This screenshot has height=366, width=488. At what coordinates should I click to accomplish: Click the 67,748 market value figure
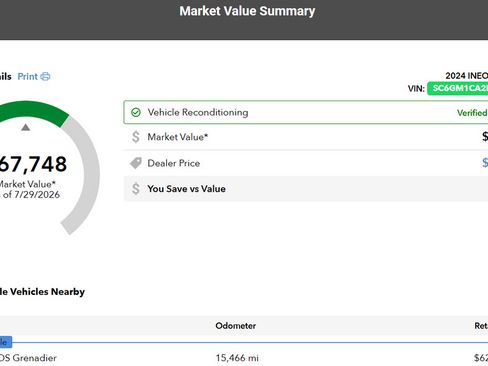click(x=33, y=164)
